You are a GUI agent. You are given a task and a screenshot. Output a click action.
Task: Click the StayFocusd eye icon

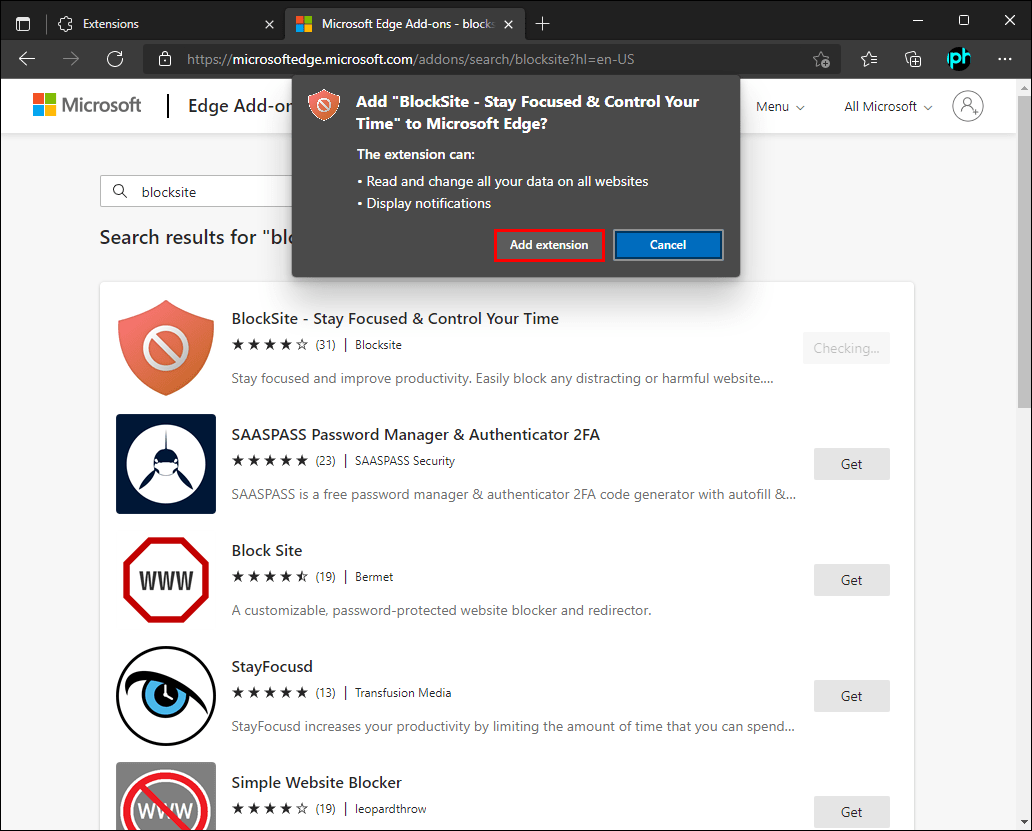(x=165, y=695)
